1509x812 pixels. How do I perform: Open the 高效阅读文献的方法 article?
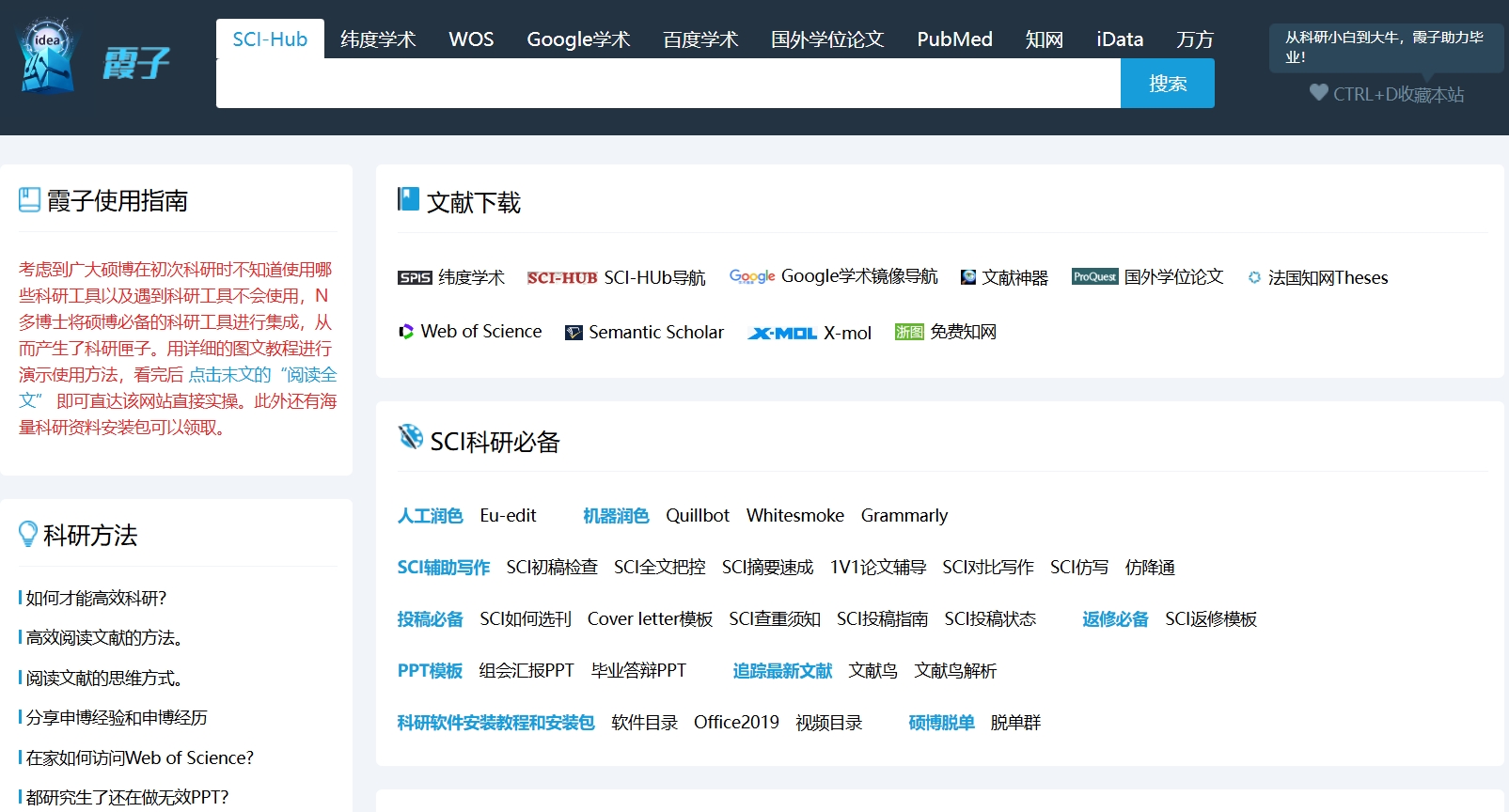(103, 637)
